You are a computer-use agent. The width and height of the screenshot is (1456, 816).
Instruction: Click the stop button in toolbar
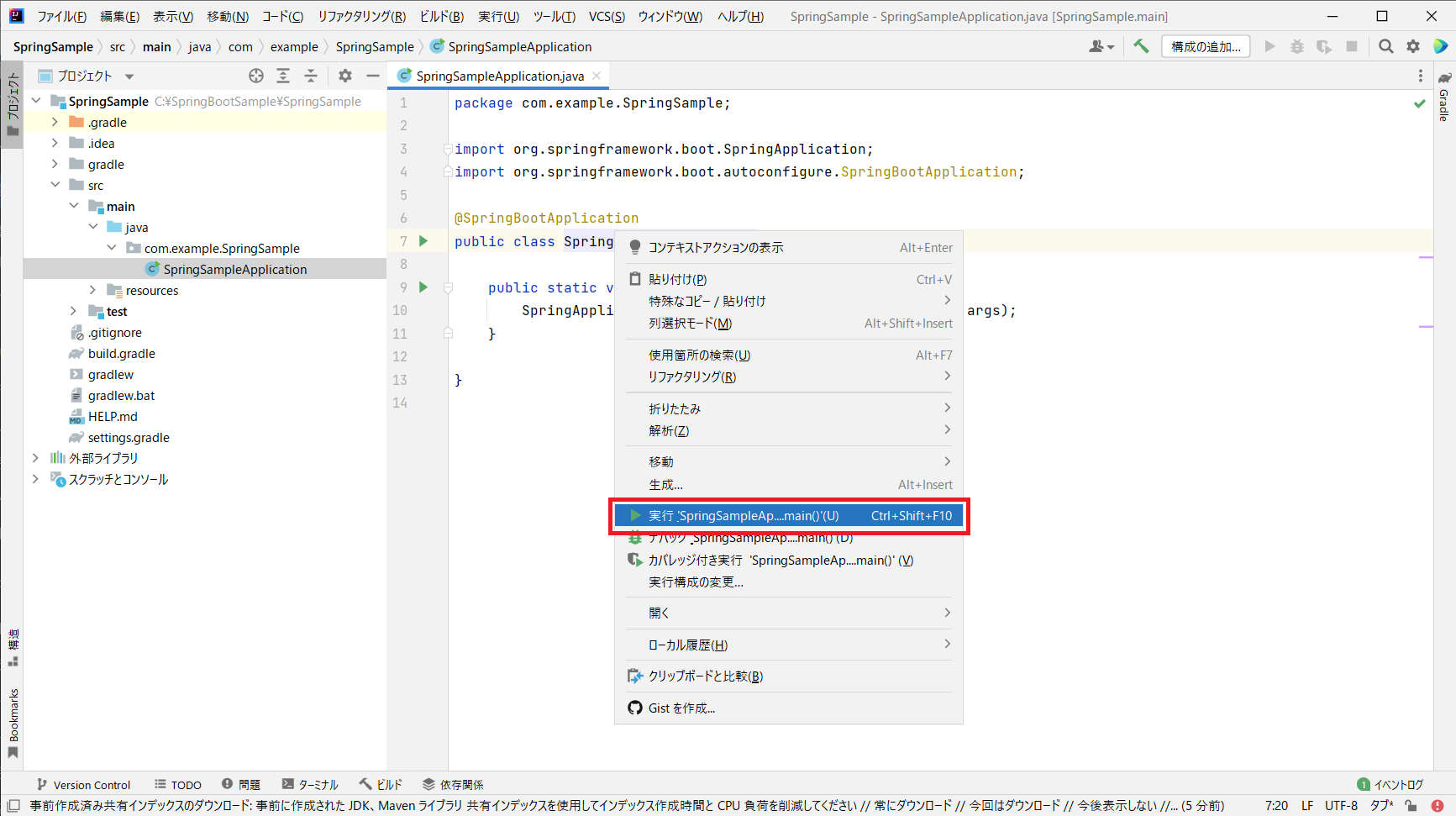[1352, 46]
